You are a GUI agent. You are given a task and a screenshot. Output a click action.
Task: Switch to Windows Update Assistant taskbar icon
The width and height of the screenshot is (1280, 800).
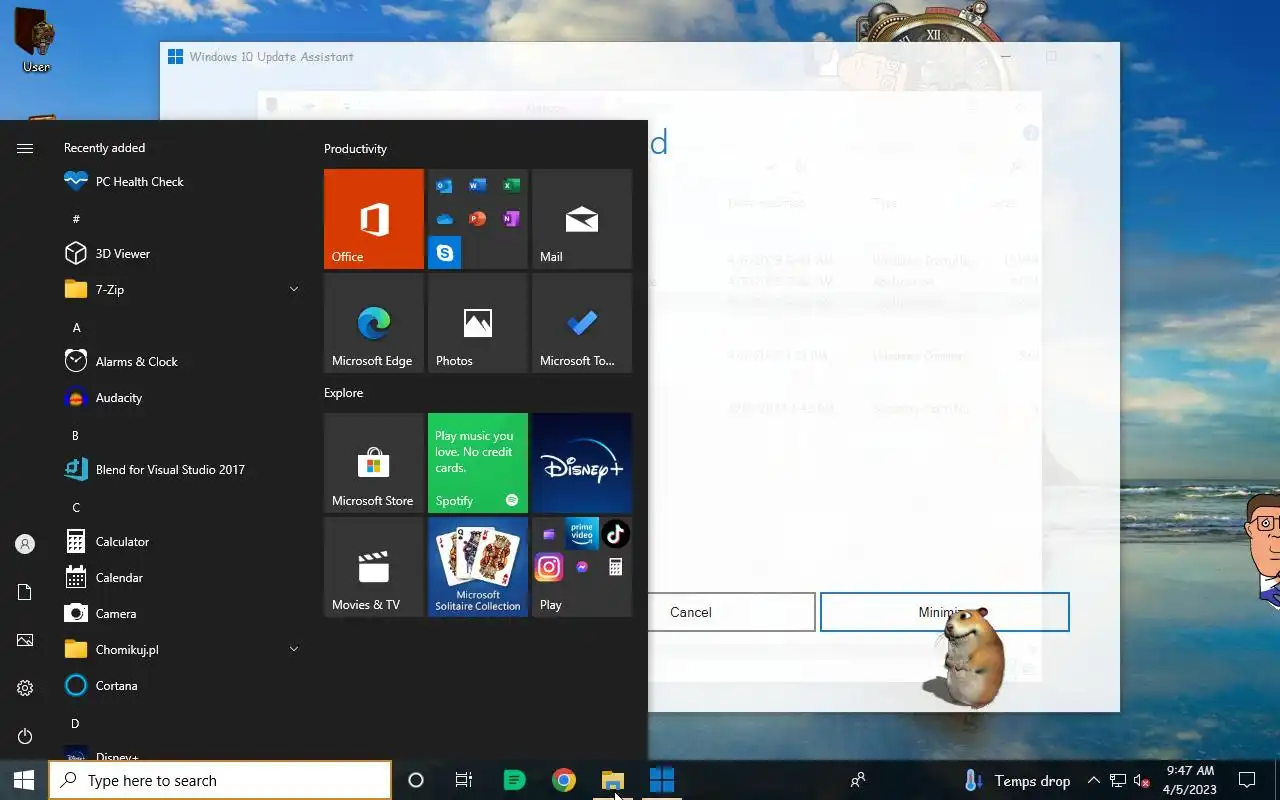click(x=662, y=780)
